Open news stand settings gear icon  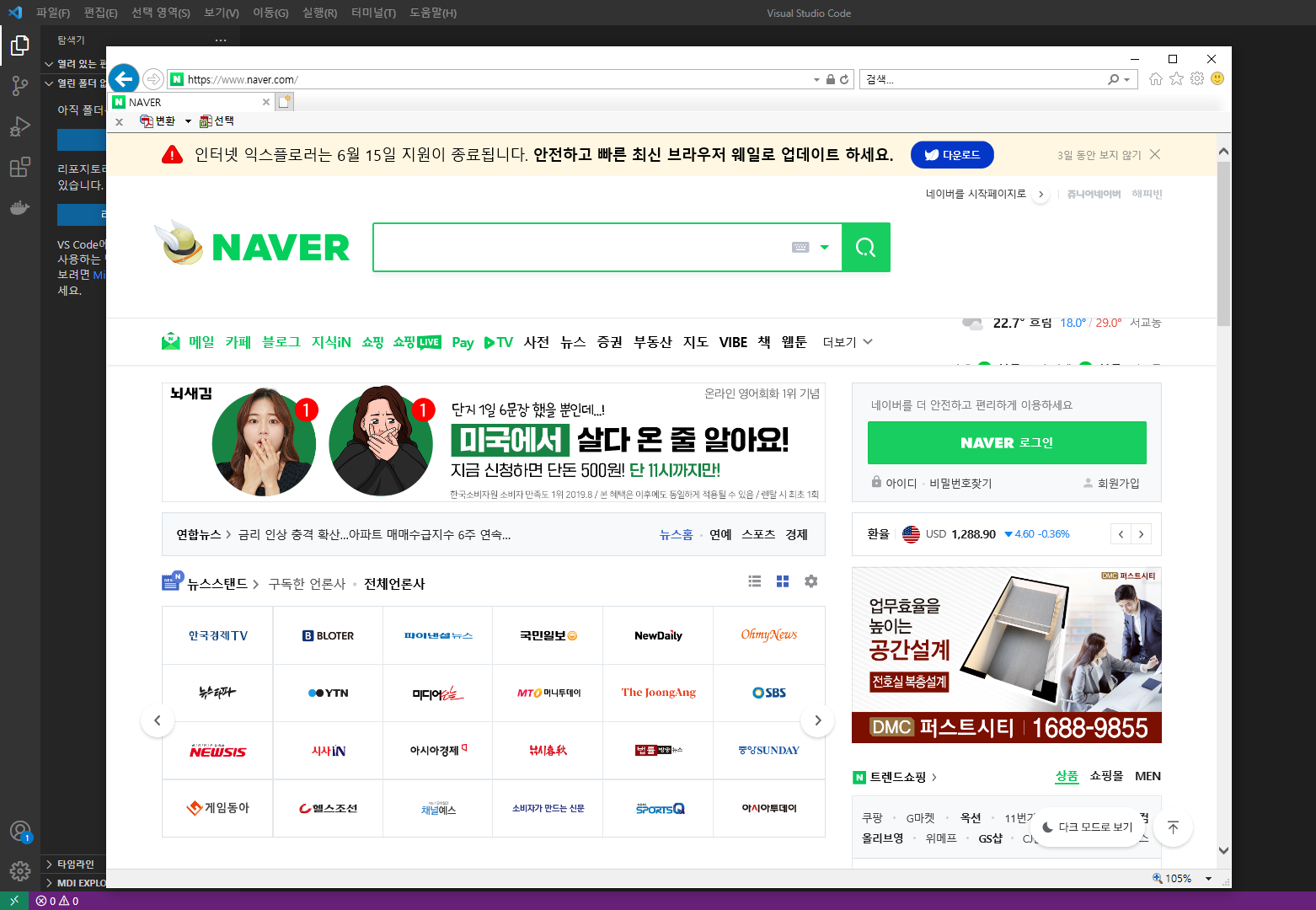pos(810,581)
